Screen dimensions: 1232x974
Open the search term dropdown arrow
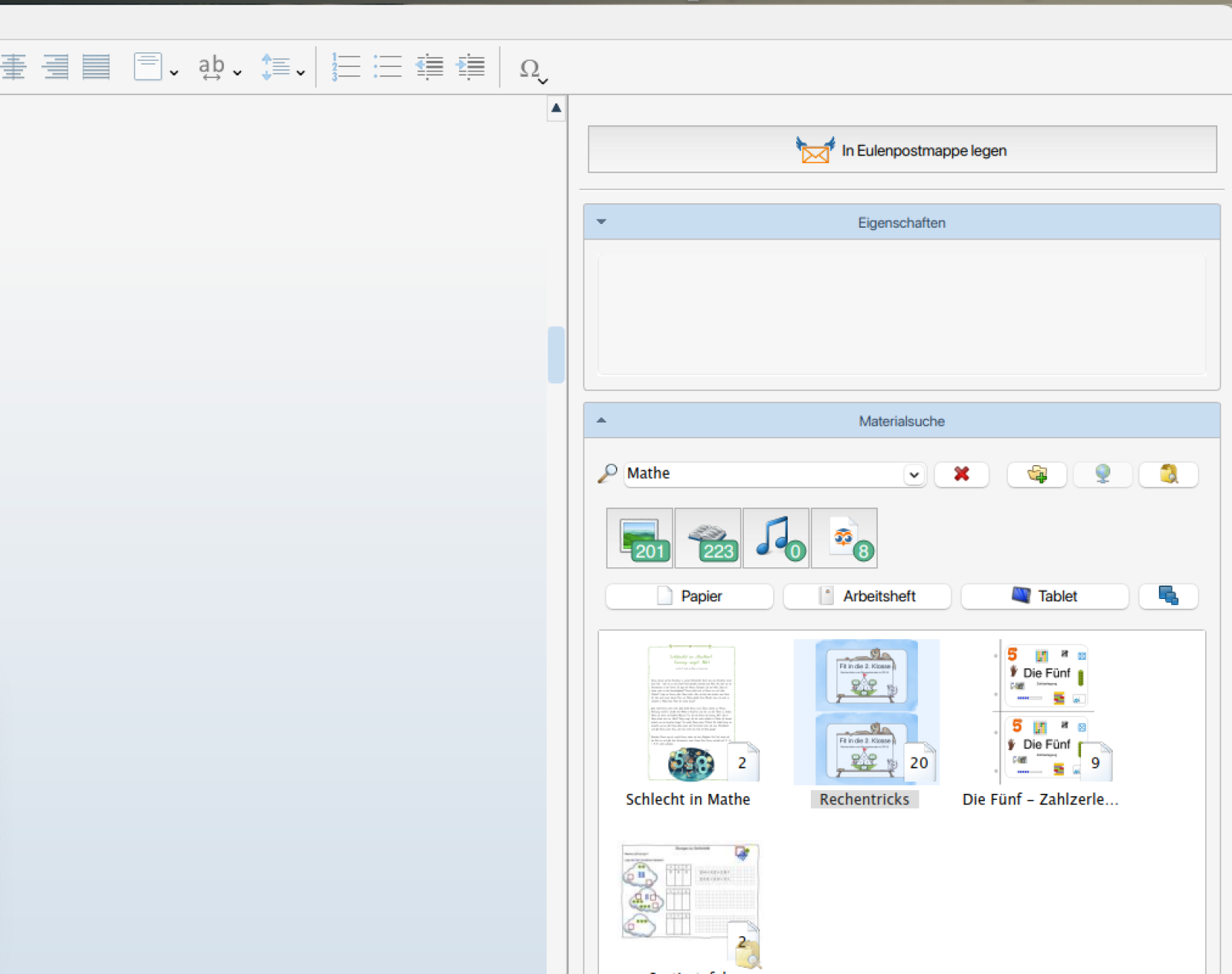click(x=914, y=474)
